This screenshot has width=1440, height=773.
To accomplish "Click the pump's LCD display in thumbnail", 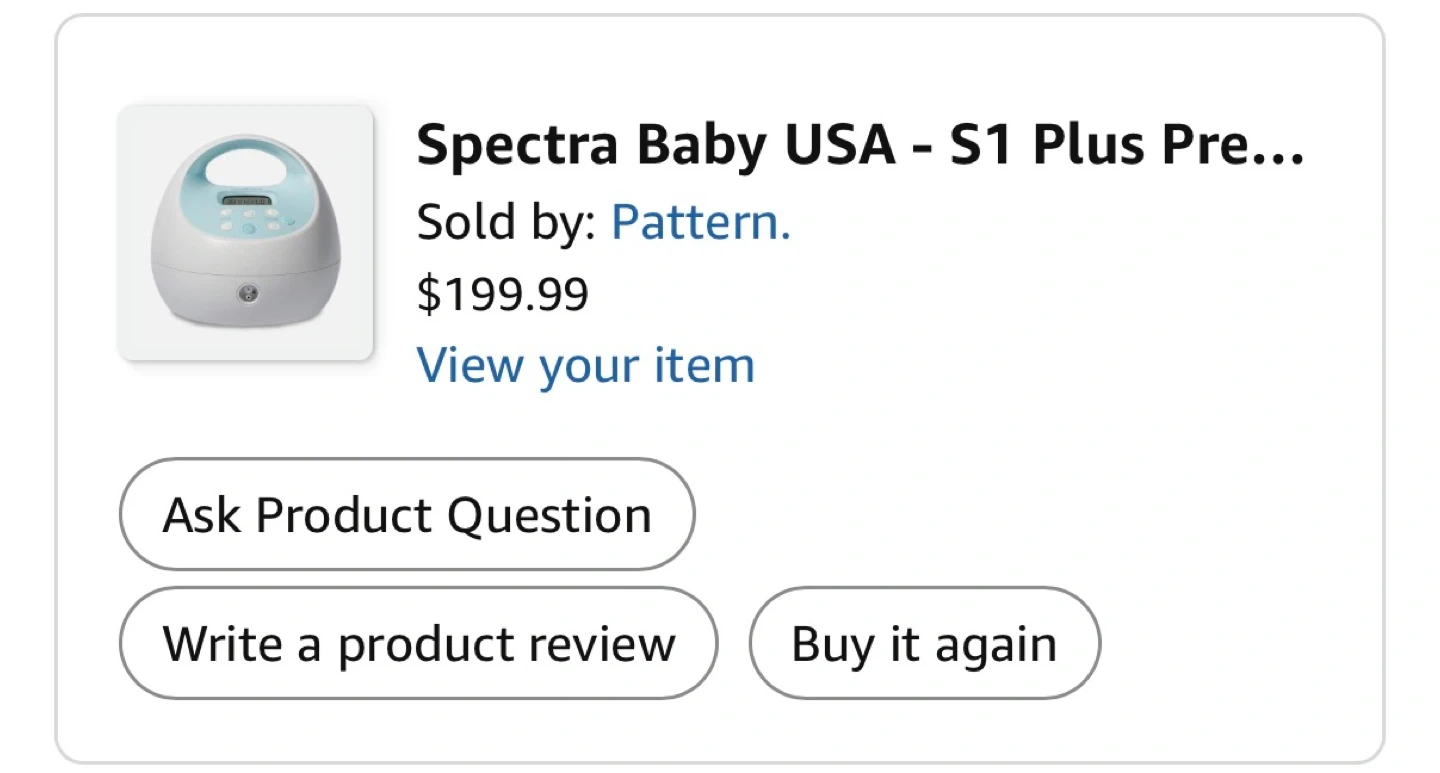I will 245,201.
